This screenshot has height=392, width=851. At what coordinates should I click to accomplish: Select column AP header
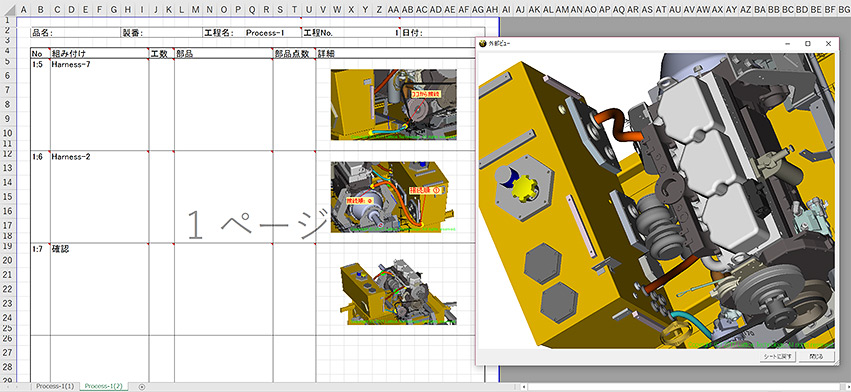tap(605, 9)
